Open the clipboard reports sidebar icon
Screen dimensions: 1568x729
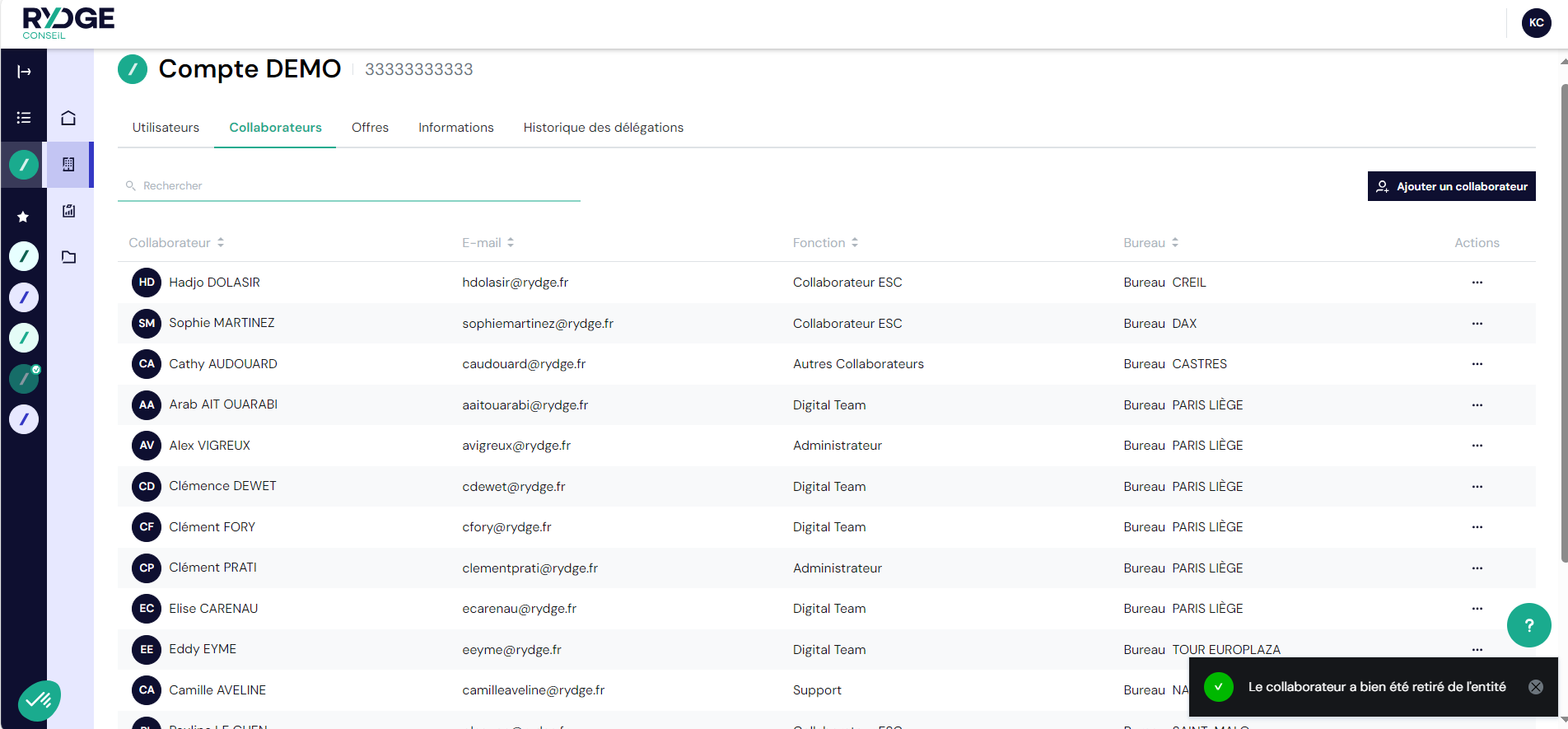click(x=68, y=211)
